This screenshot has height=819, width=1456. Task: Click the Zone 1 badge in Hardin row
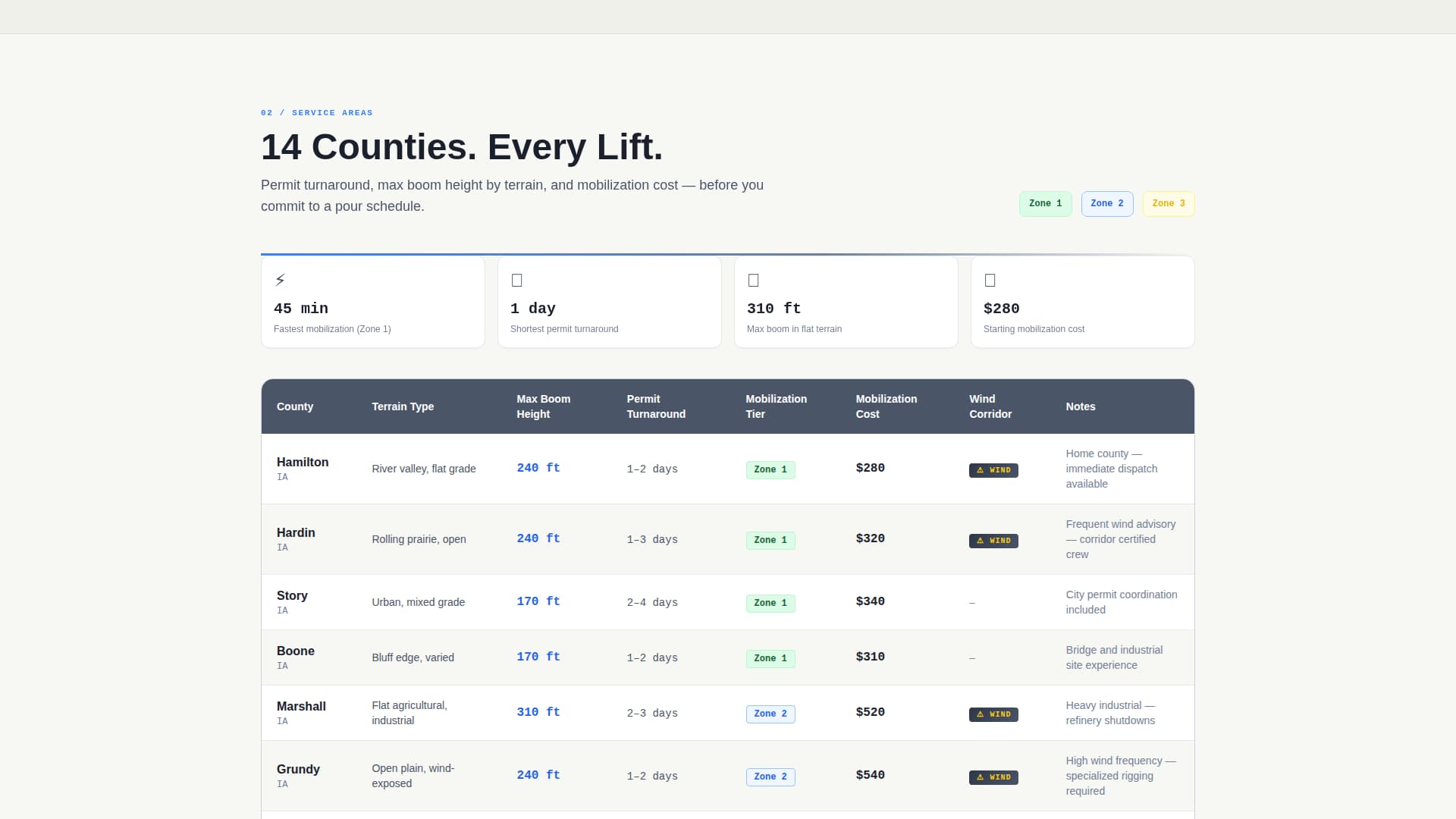770,541
